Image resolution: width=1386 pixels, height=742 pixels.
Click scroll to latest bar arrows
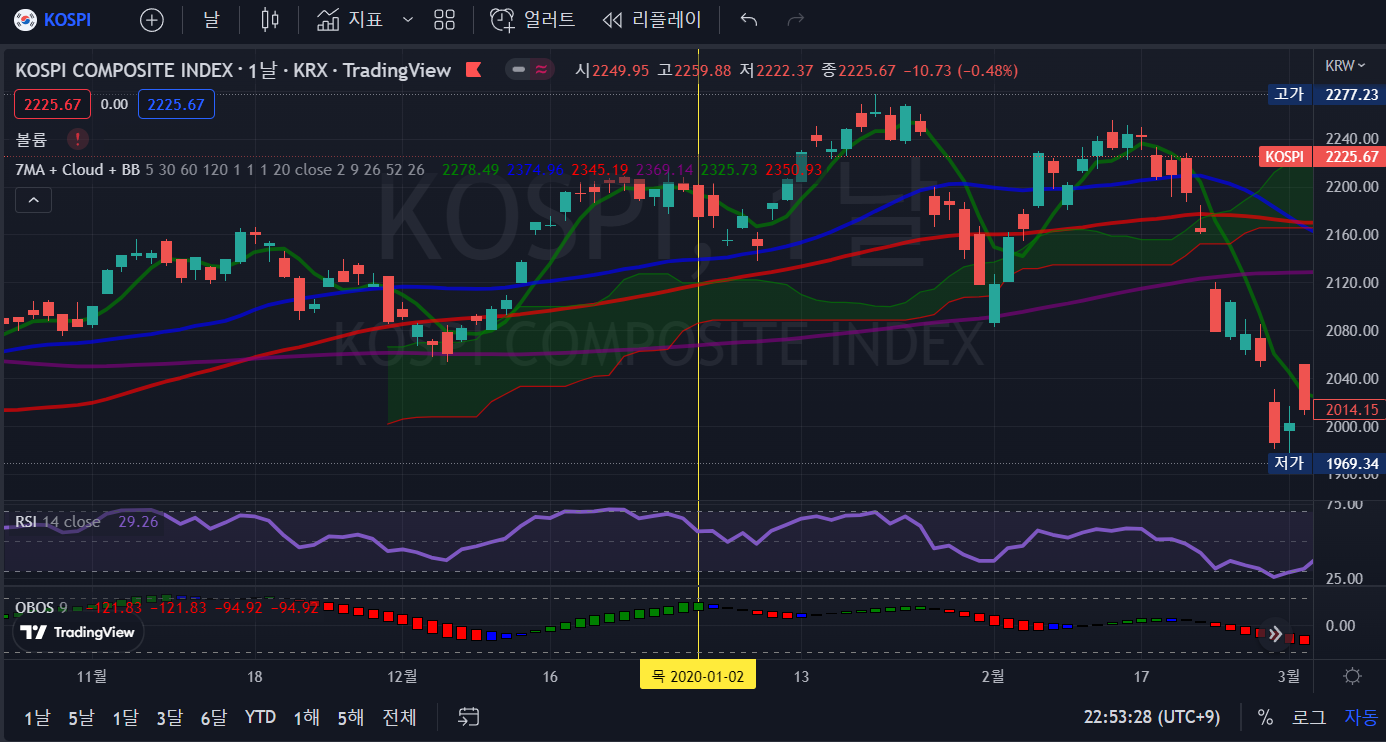pyautogui.click(x=1276, y=634)
